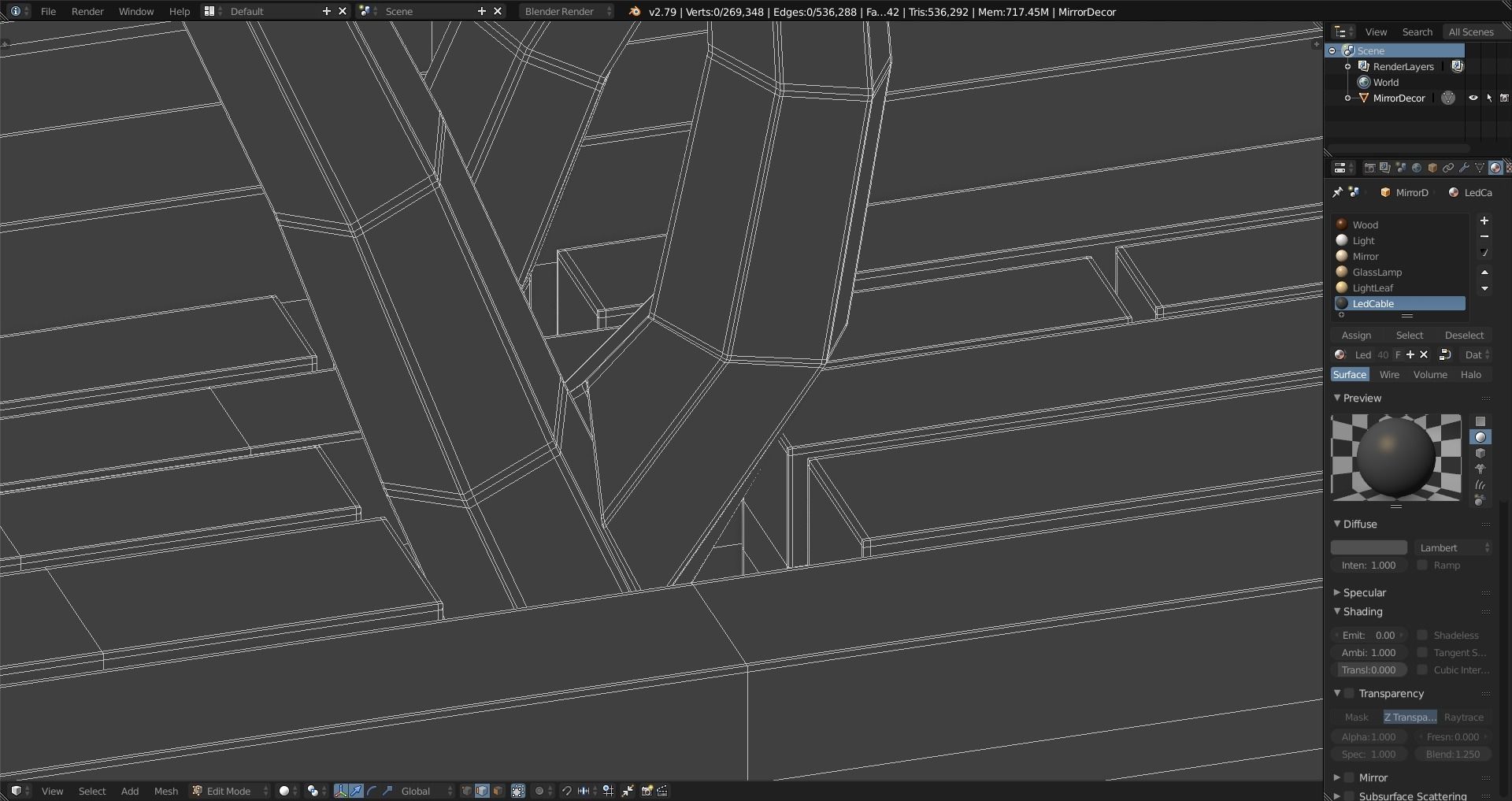Open the World properties tab globe icon
The image size is (1512, 801).
pos(1417,168)
